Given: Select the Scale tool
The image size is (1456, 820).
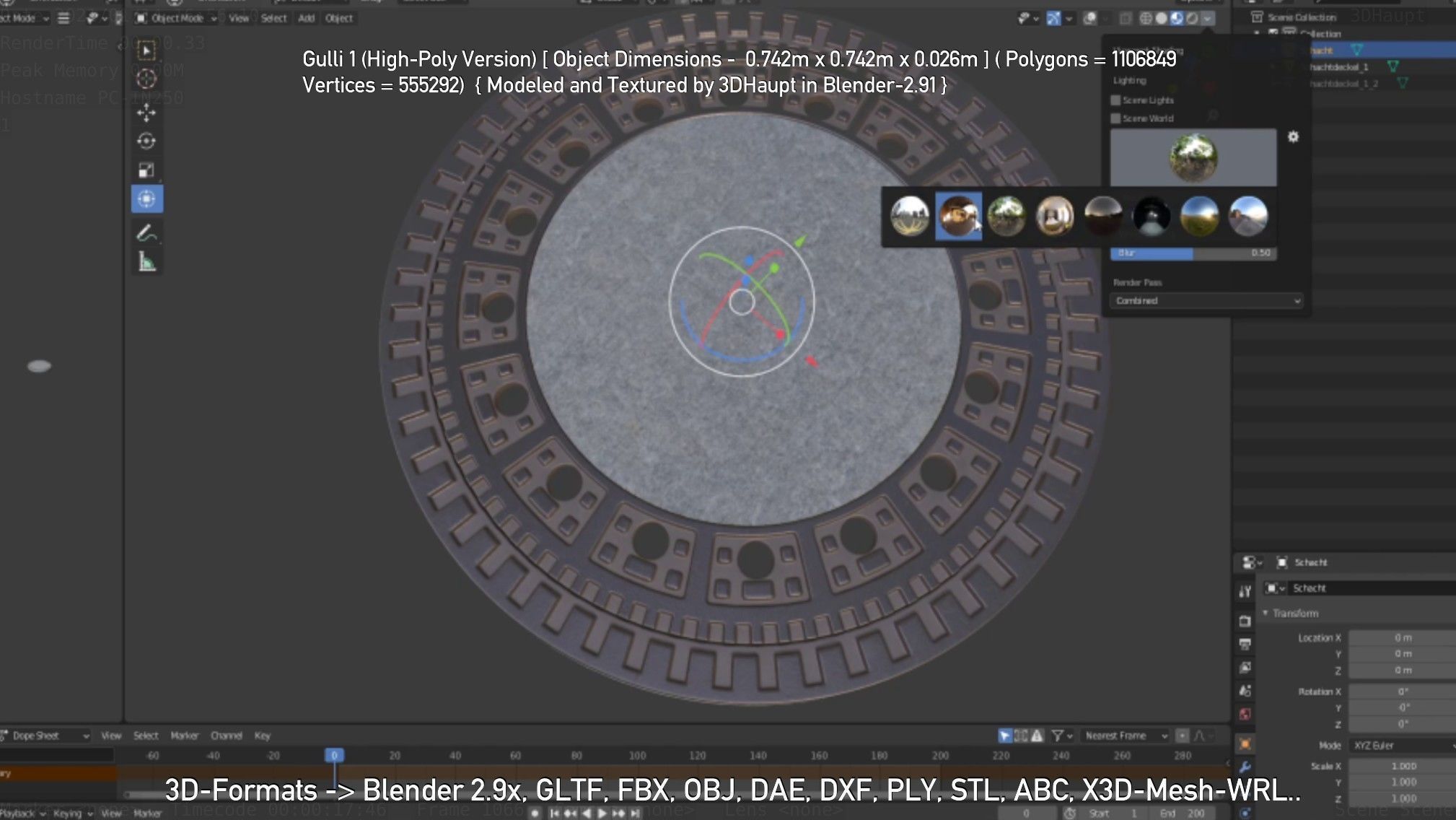Looking at the screenshot, I should coord(146,170).
